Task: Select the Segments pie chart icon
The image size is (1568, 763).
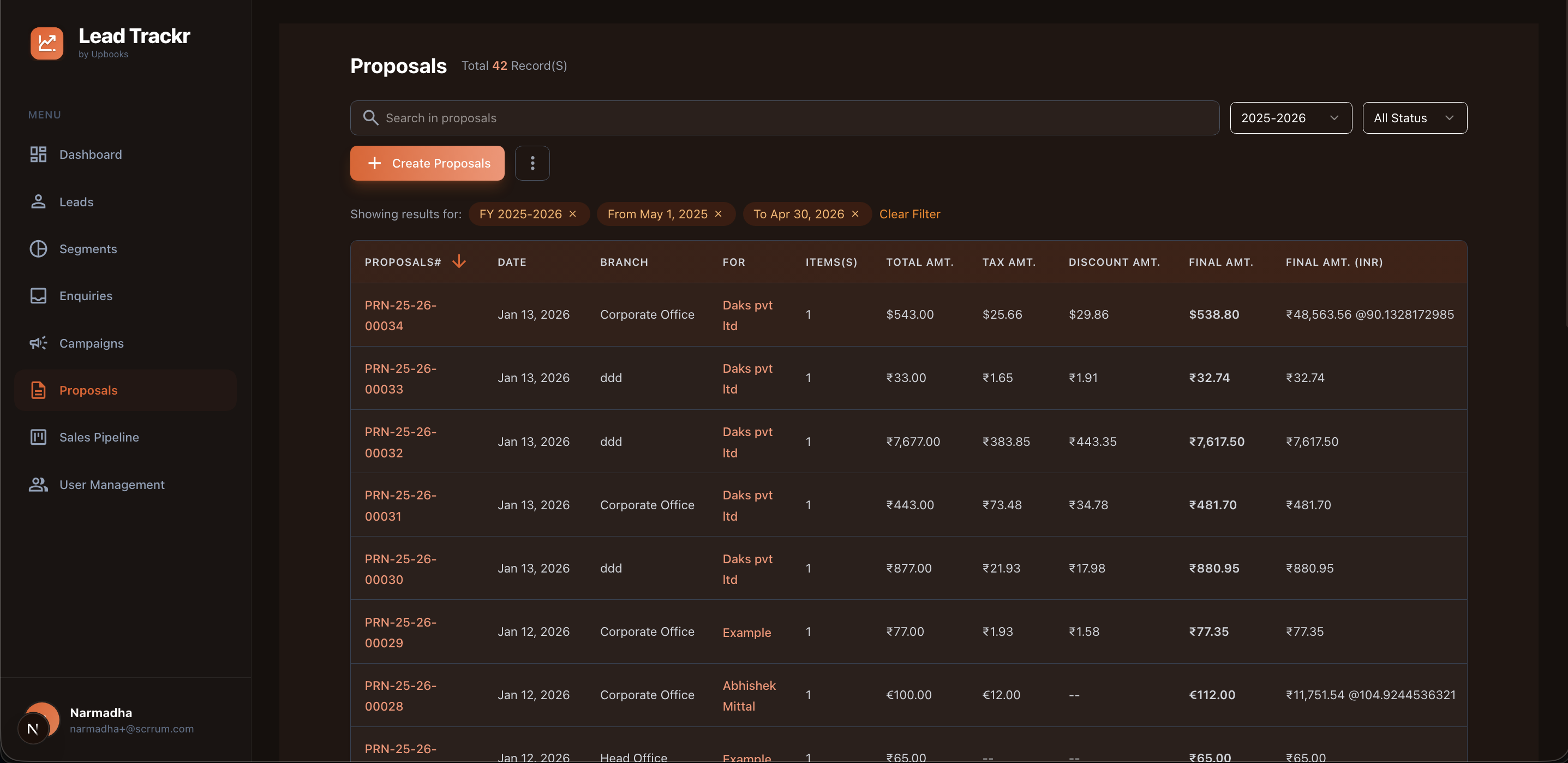Action: pos(38,249)
